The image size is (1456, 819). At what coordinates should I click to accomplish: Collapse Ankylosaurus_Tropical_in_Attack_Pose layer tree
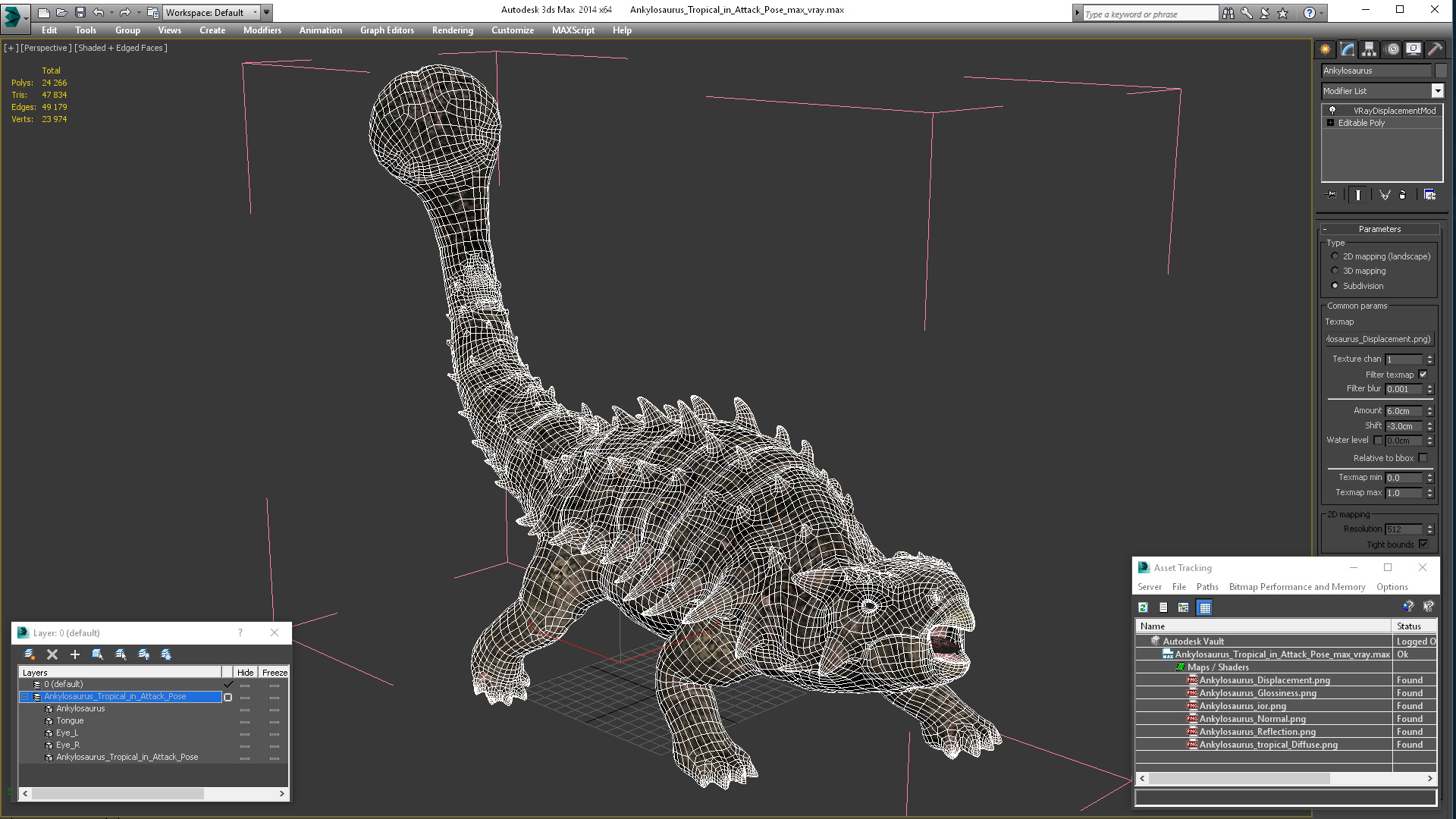[x=24, y=696]
